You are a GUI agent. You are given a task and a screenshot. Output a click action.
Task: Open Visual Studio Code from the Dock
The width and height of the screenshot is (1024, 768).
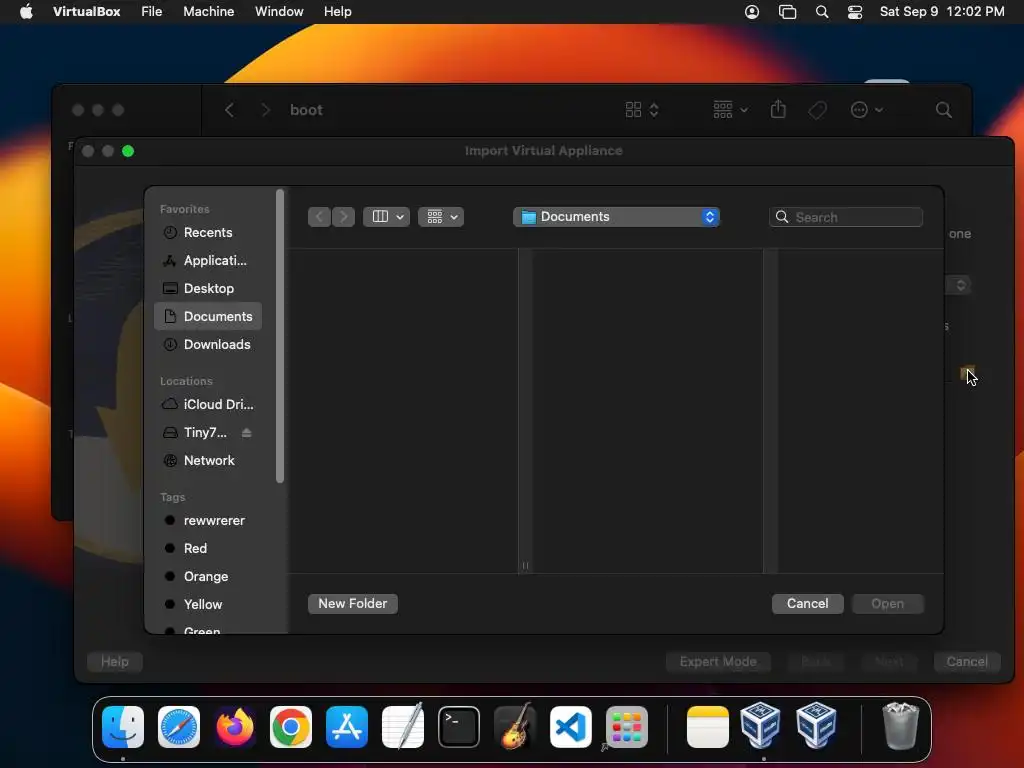[571, 726]
